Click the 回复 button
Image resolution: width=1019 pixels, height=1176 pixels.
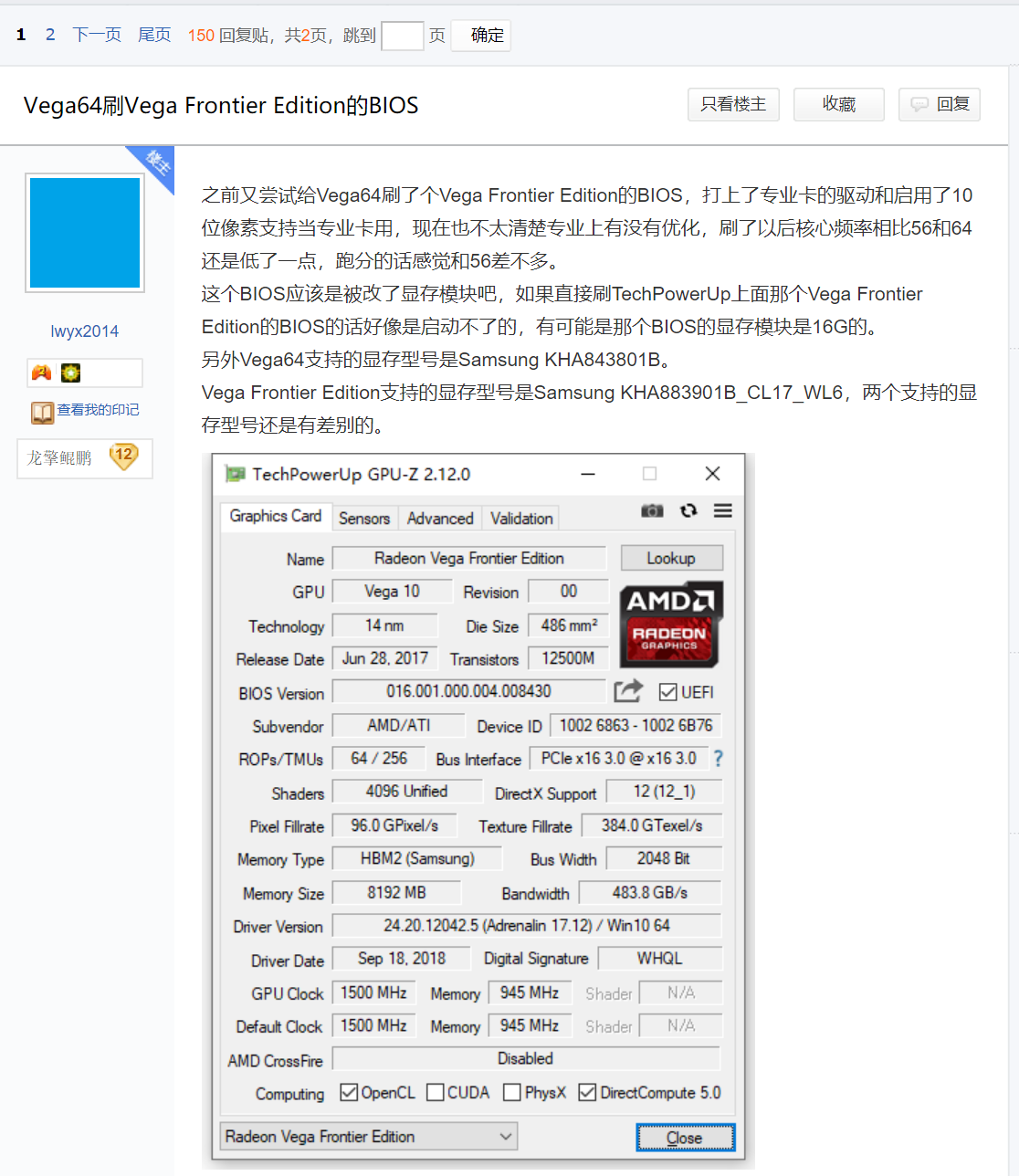(x=940, y=104)
